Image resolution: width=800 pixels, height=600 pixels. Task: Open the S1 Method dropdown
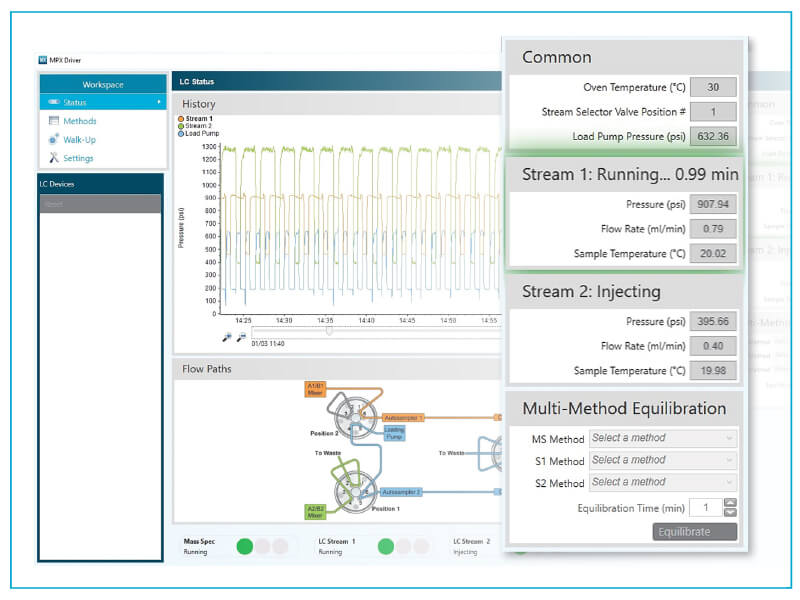pos(662,460)
